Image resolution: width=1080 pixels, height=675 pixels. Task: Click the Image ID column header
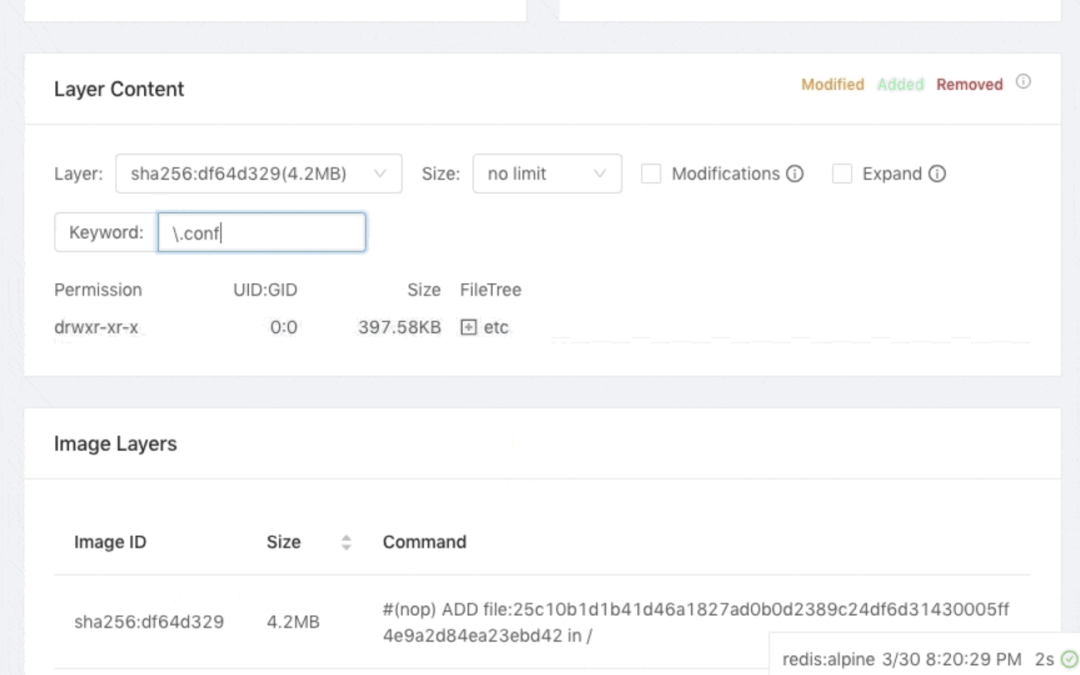click(x=110, y=542)
